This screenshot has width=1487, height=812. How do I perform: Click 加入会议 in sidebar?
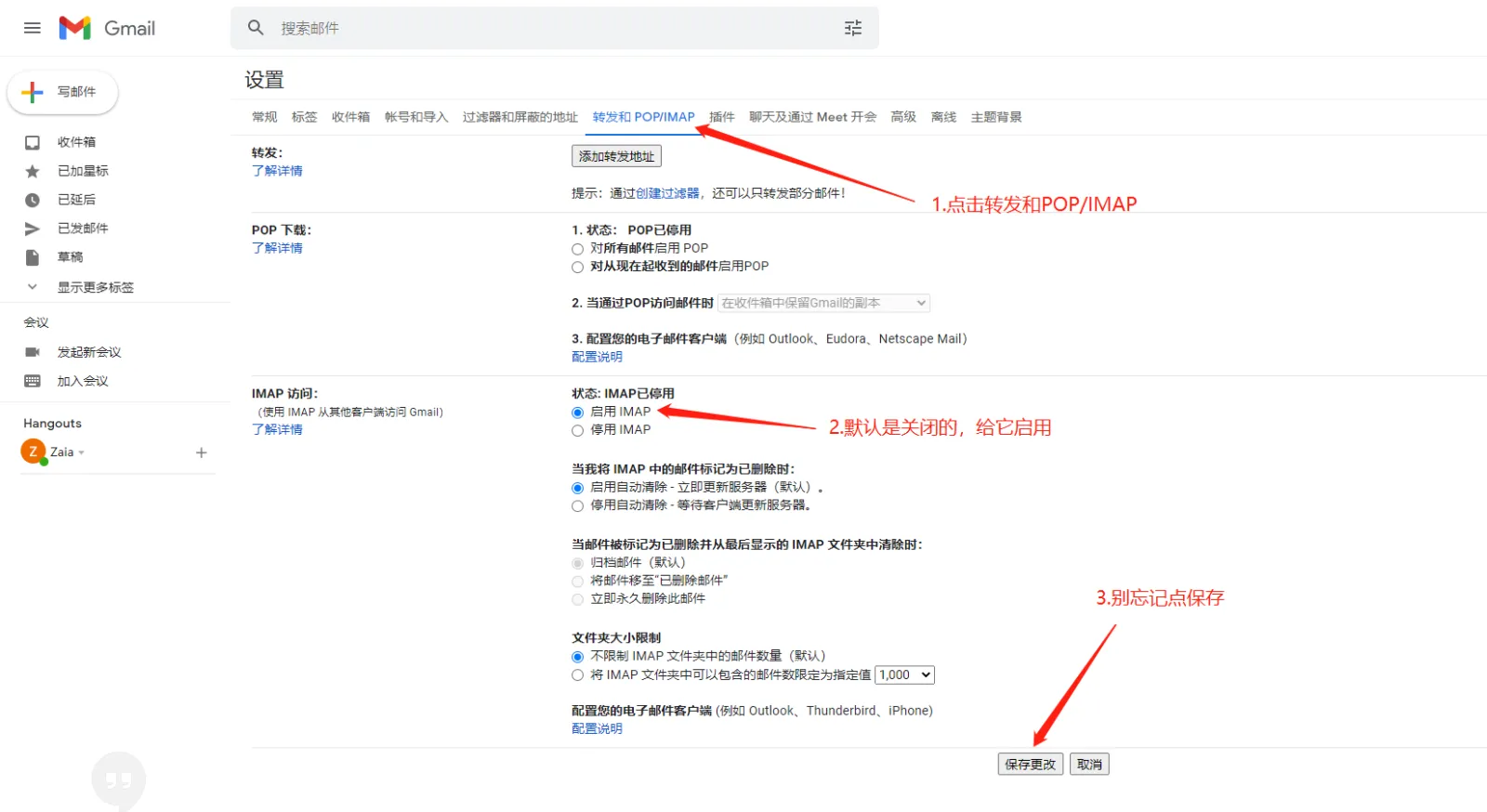coord(83,381)
